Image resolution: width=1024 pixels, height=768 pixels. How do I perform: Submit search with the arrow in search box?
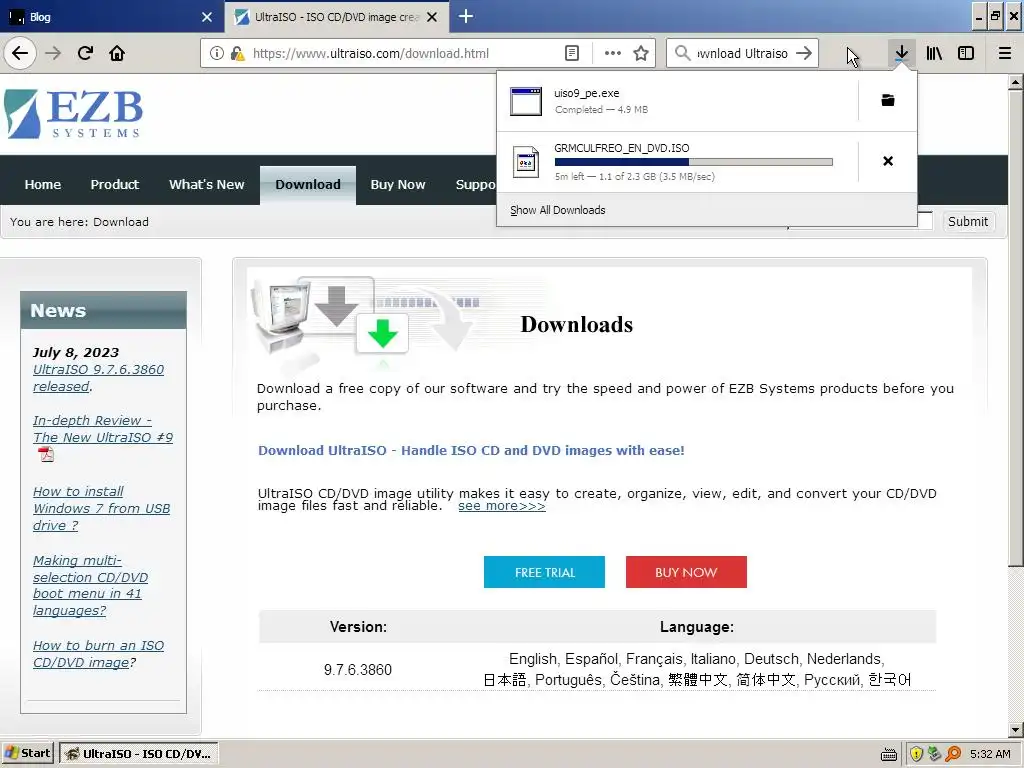[805, 53]
